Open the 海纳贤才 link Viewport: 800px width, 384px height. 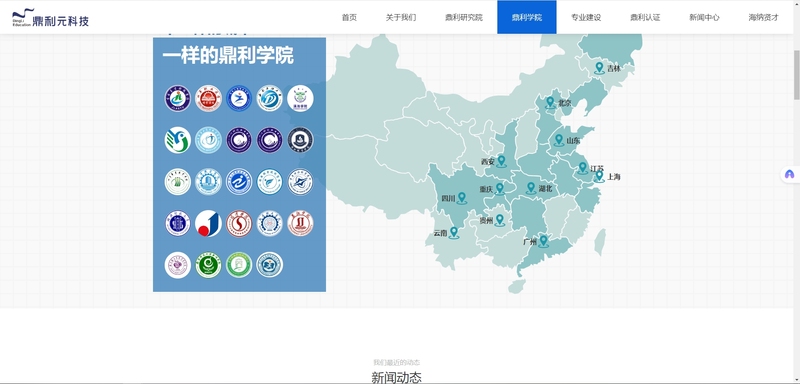pos(764,17)
